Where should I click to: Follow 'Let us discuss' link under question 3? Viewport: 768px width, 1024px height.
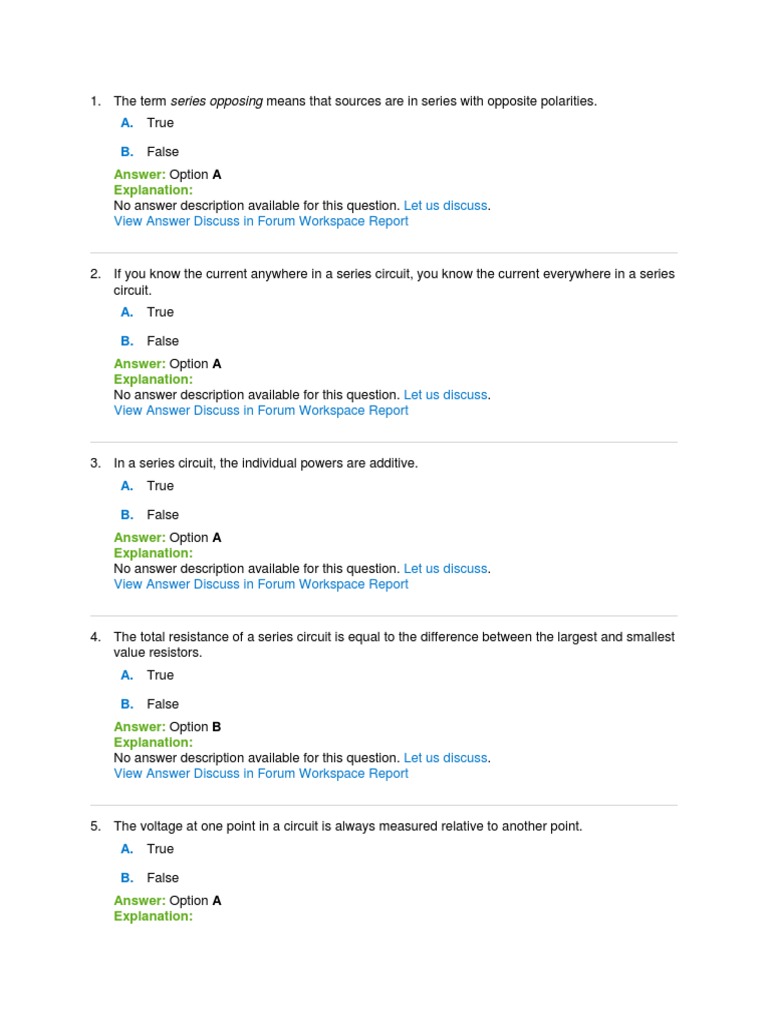[445, 569]
